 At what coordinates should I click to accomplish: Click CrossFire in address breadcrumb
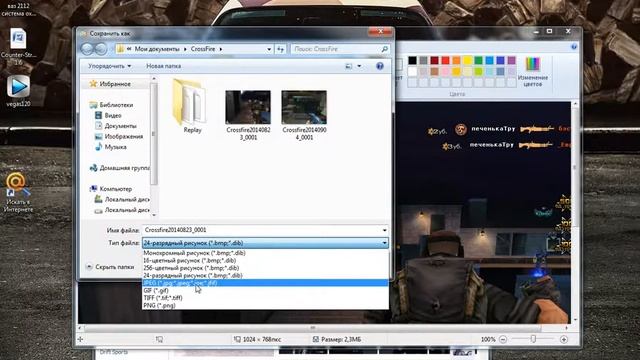[203, 49]
